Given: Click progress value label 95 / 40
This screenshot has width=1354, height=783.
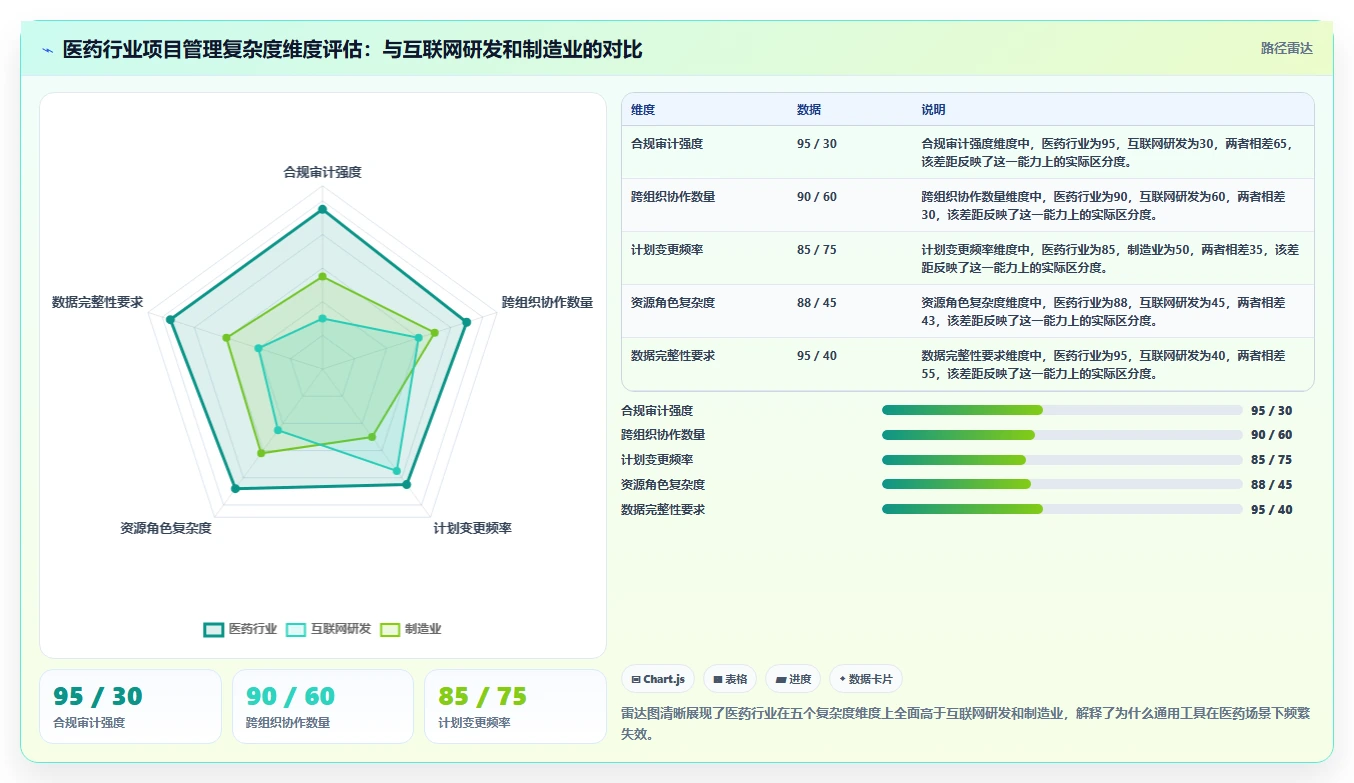Looking at the screenshot, I should 1271,510.
